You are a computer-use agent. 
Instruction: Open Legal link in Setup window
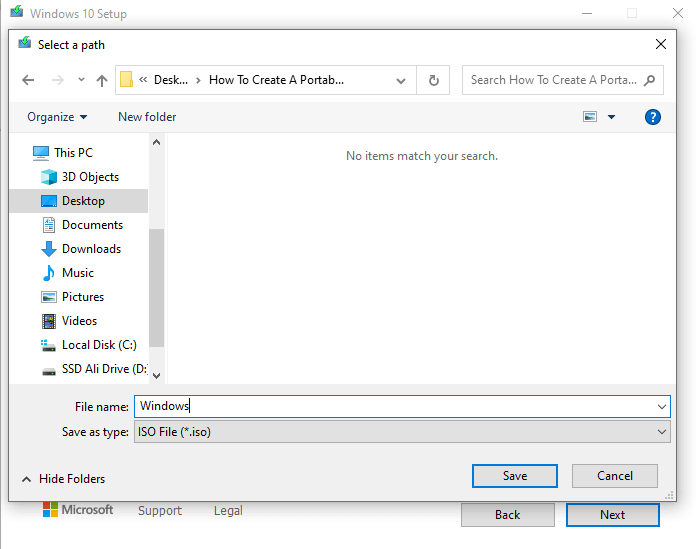228,511
